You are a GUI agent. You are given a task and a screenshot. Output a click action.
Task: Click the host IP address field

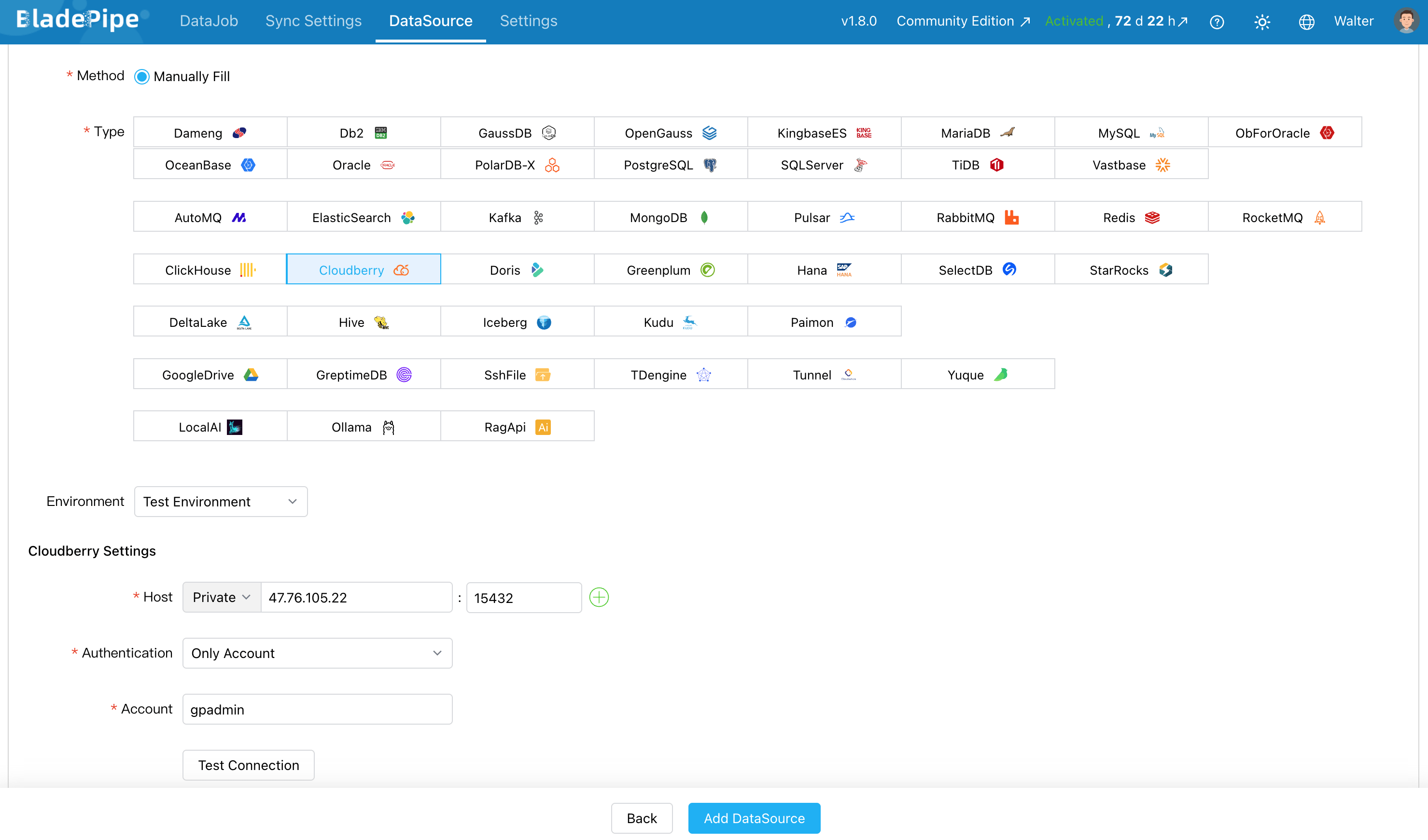click(x=356, y=597)
